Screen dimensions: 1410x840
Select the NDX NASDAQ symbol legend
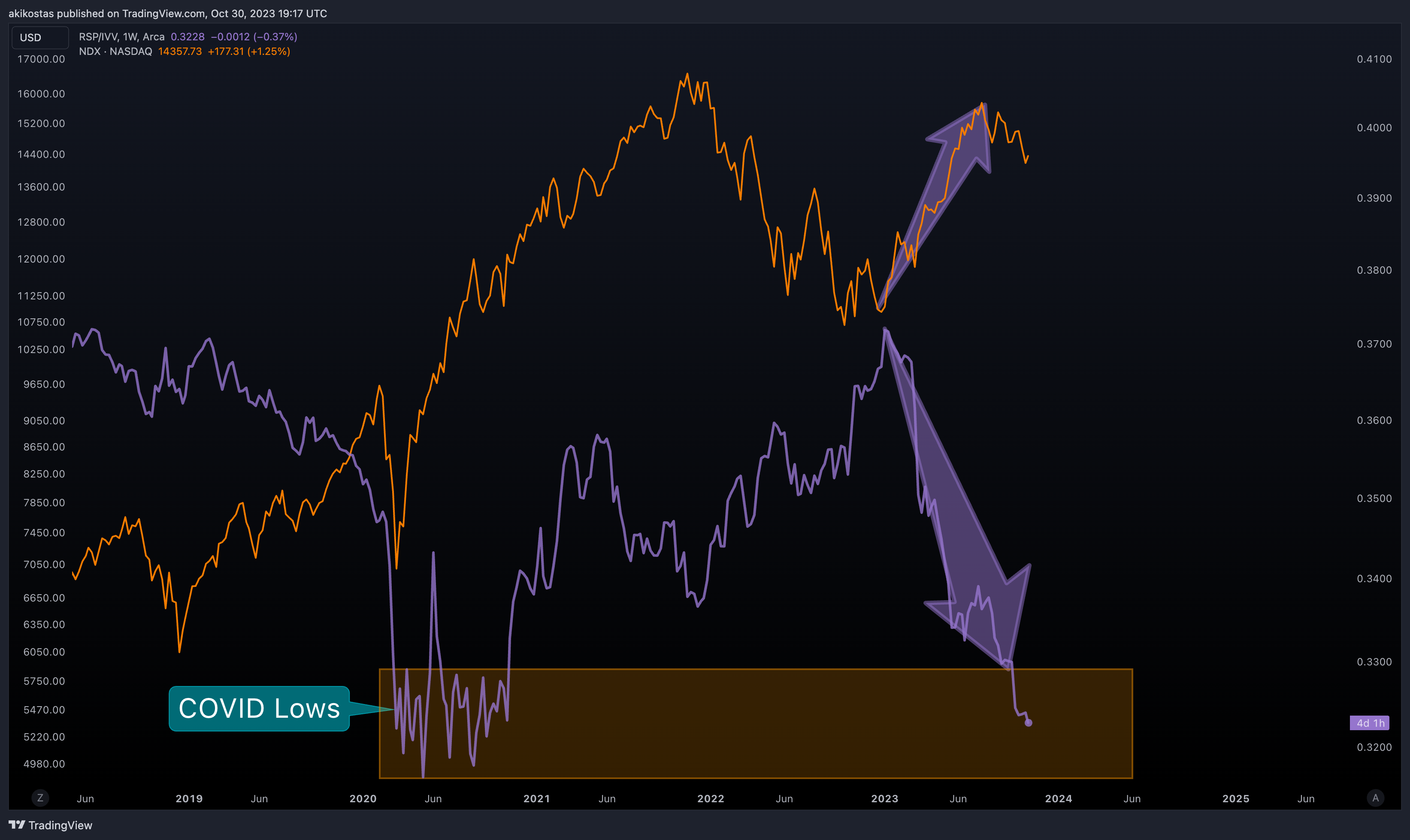(115, 51)
